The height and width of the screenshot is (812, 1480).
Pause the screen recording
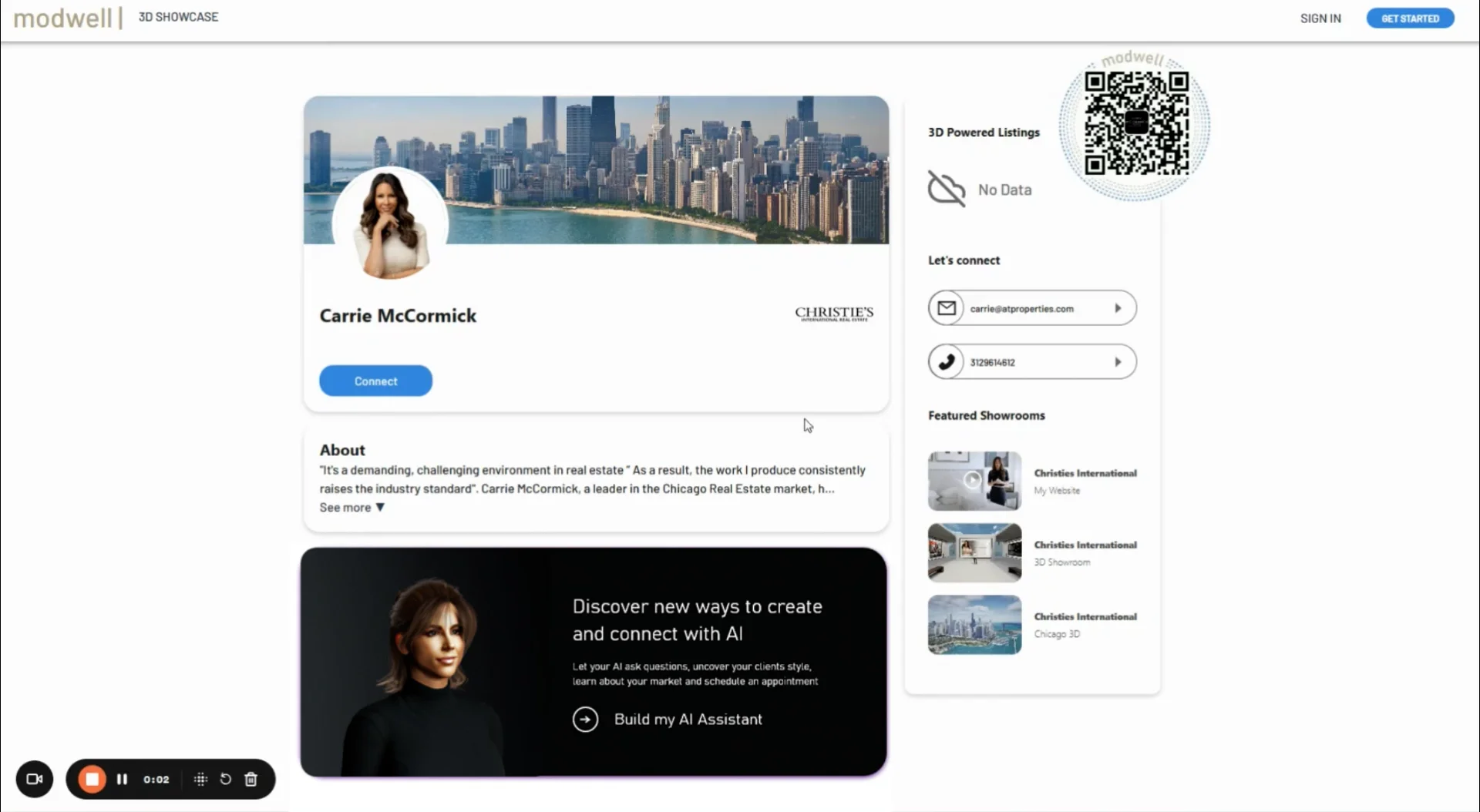pyautogui.click(x=122, y=779)
